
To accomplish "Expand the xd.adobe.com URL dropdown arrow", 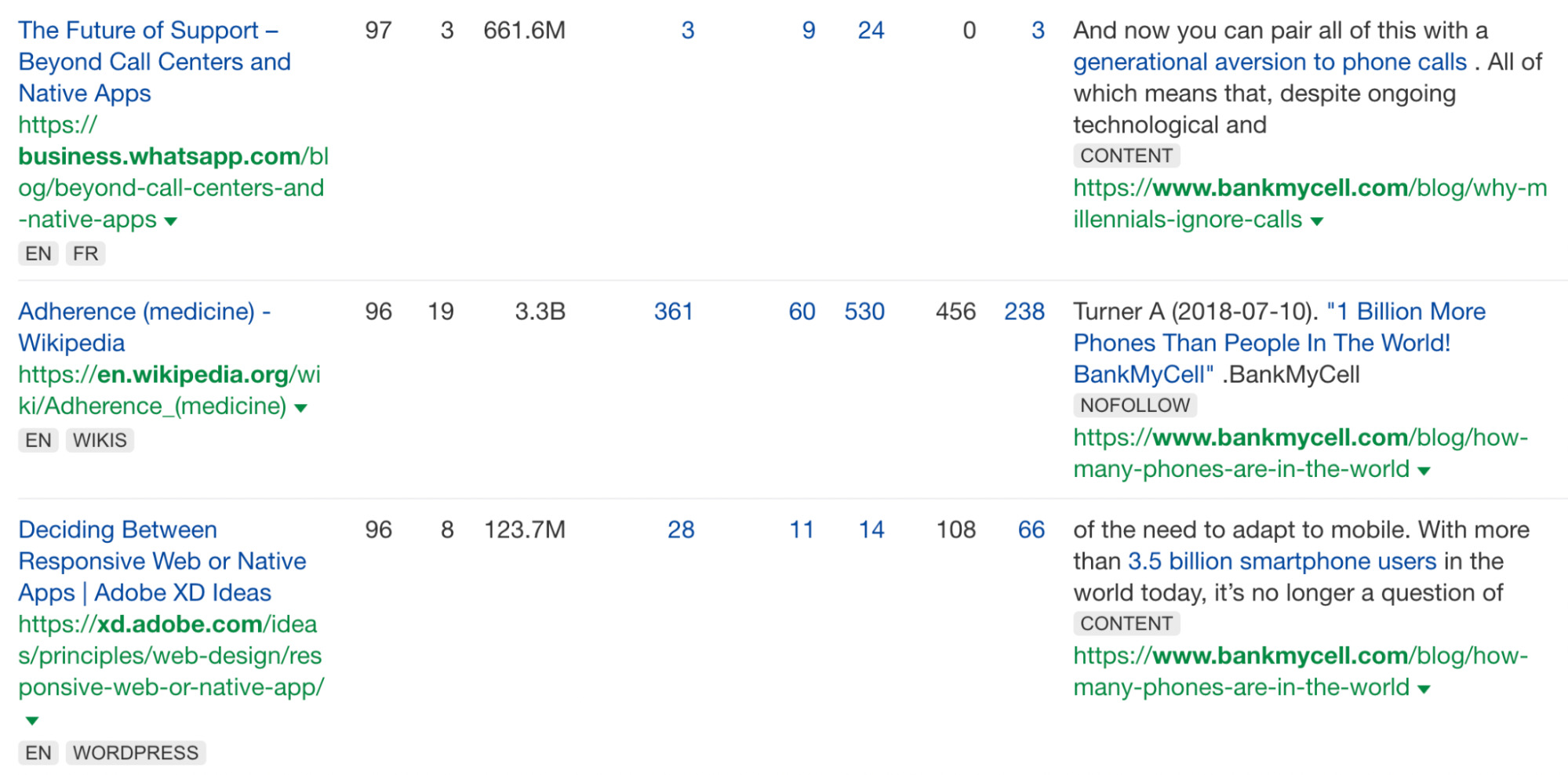I will [31, 719].
